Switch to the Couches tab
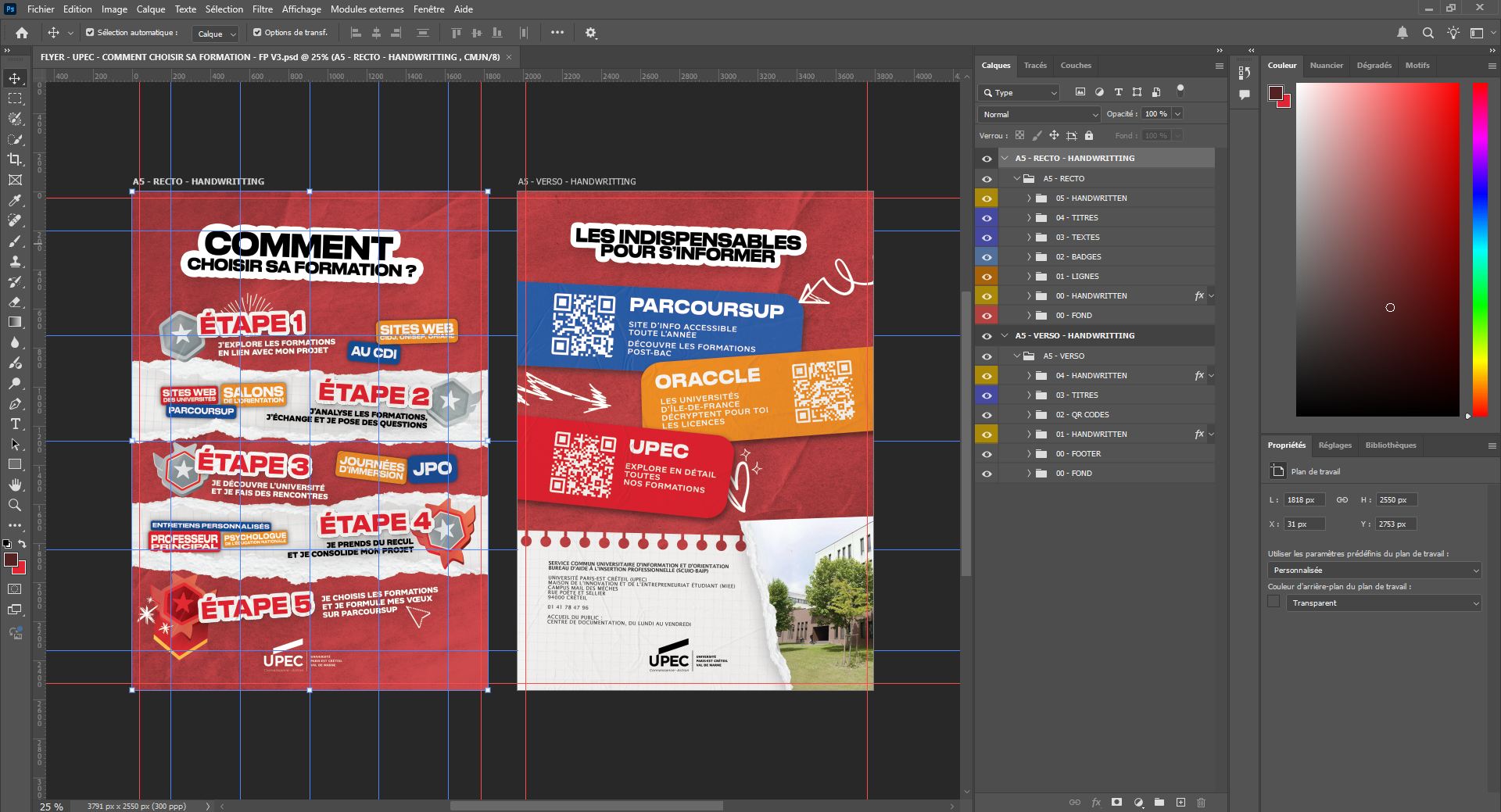 coord(1076,66)
